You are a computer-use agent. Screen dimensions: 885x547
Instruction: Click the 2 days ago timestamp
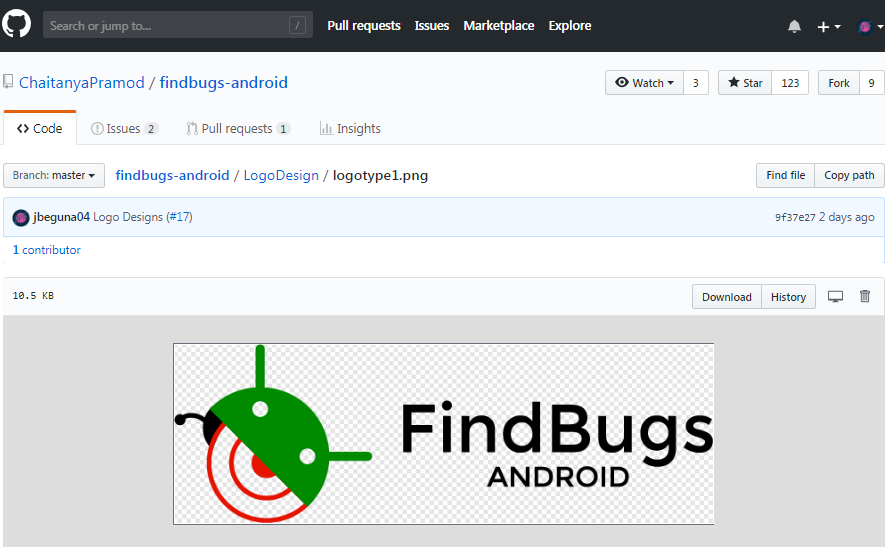[x=847, y=217]
